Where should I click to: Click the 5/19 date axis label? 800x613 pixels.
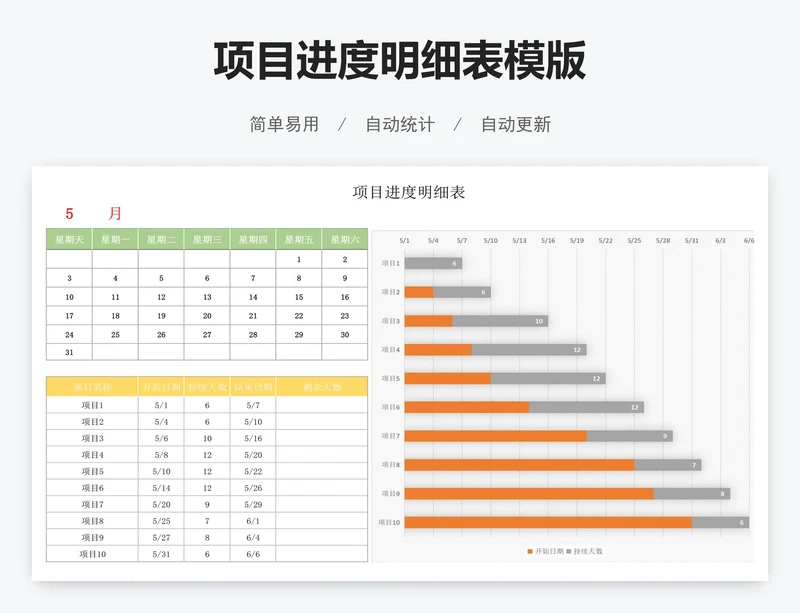(577, 241)
